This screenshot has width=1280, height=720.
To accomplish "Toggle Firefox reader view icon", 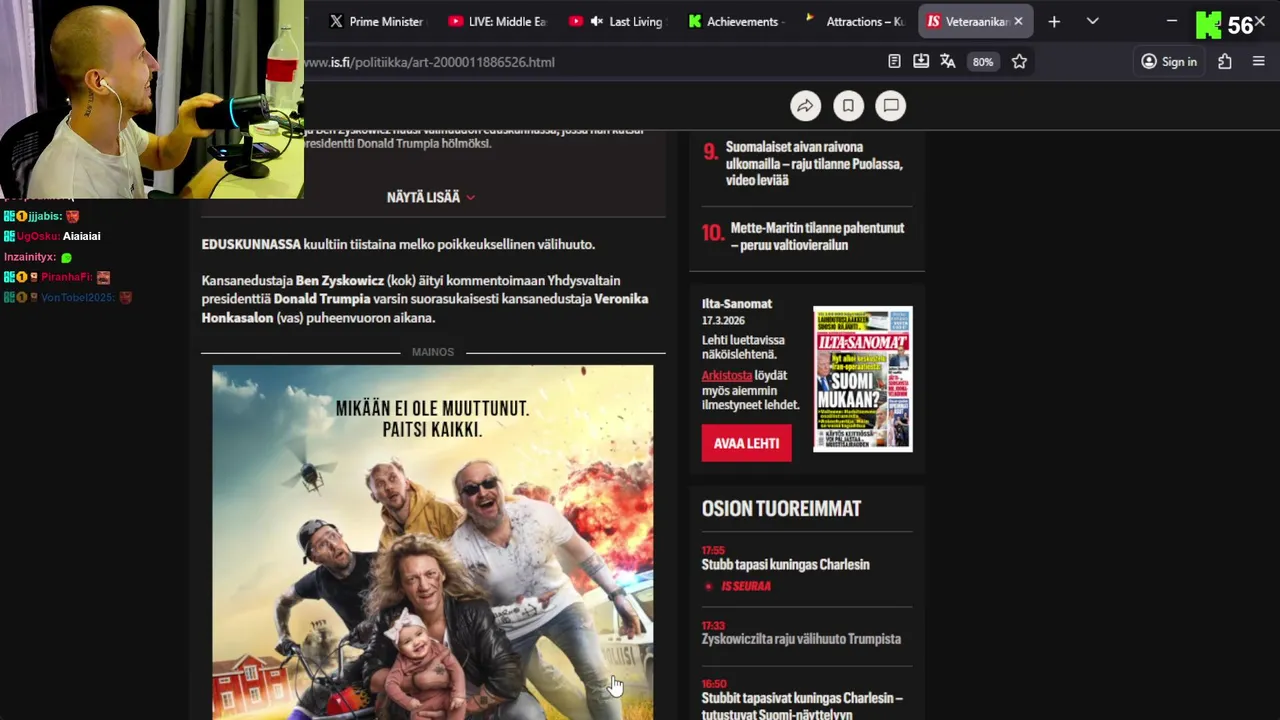I will click(x=894, y=62).
